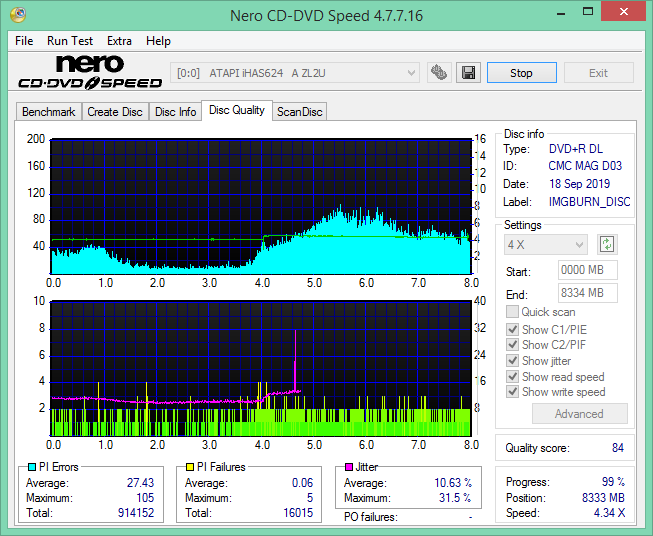The width and height of the screenshot is (653, 536).
Task: Click the refresh settings icon beside speed
Action: click(607, 244)
